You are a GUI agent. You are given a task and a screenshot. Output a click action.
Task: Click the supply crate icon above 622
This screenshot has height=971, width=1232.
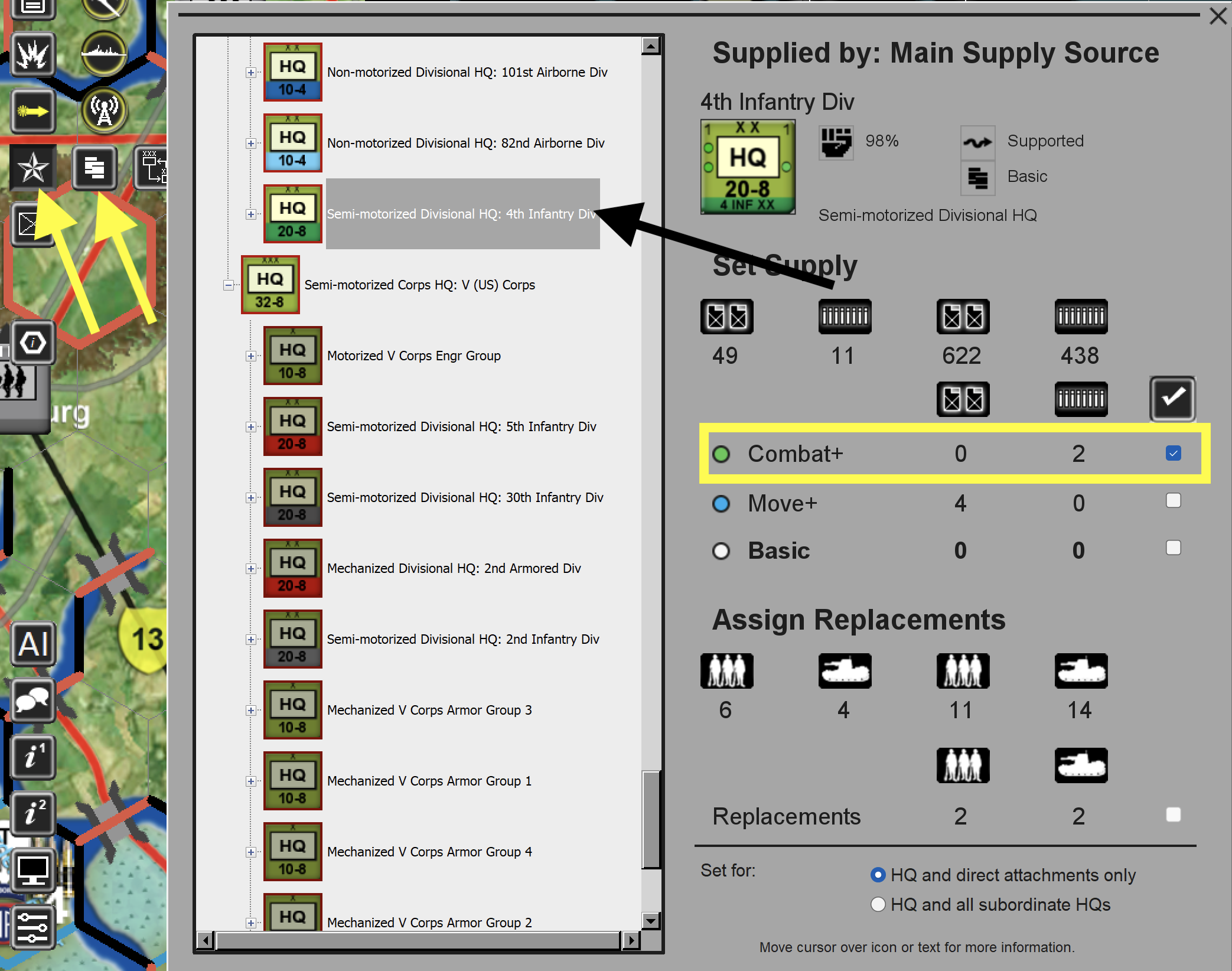pos(963,317)
